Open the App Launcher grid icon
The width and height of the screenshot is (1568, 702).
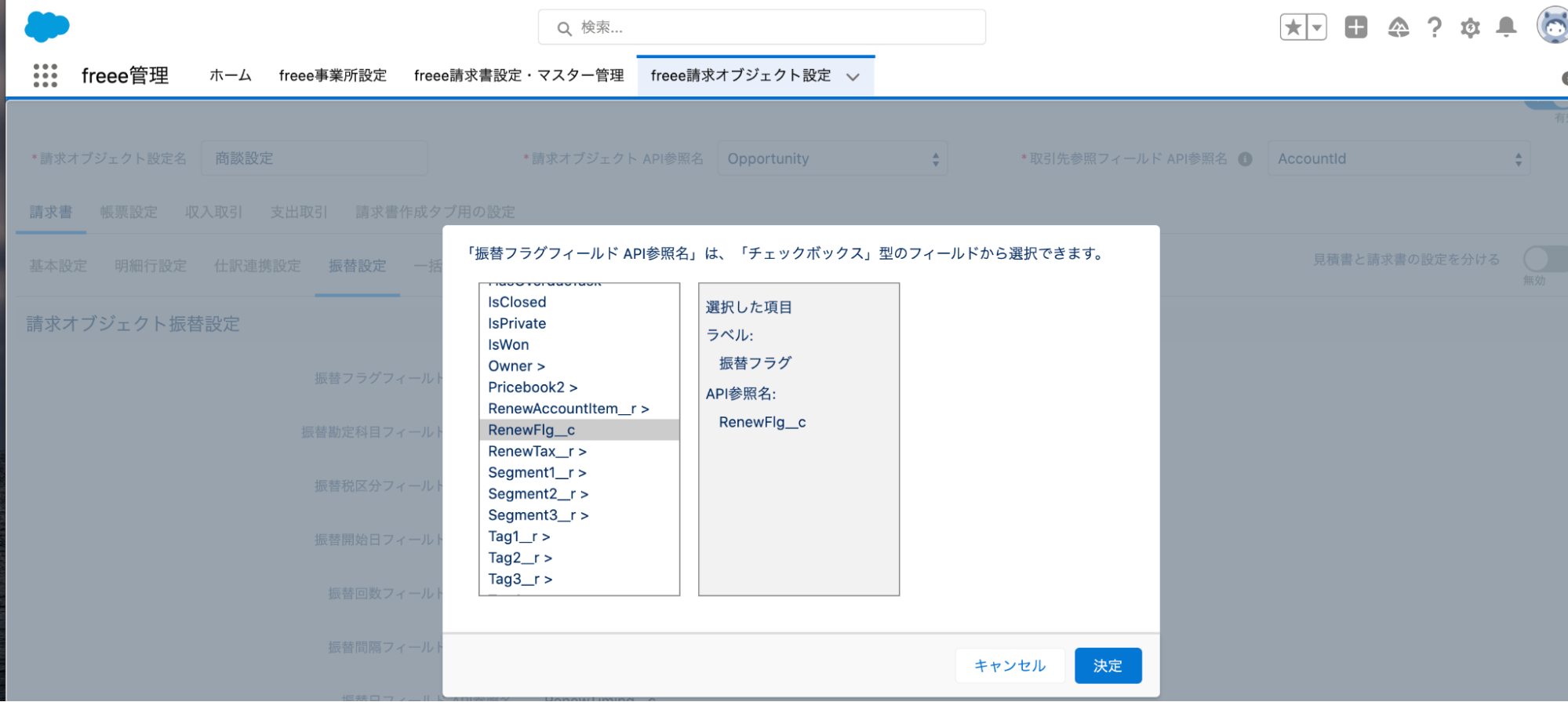pyautogui.click(x=45, y=75)
